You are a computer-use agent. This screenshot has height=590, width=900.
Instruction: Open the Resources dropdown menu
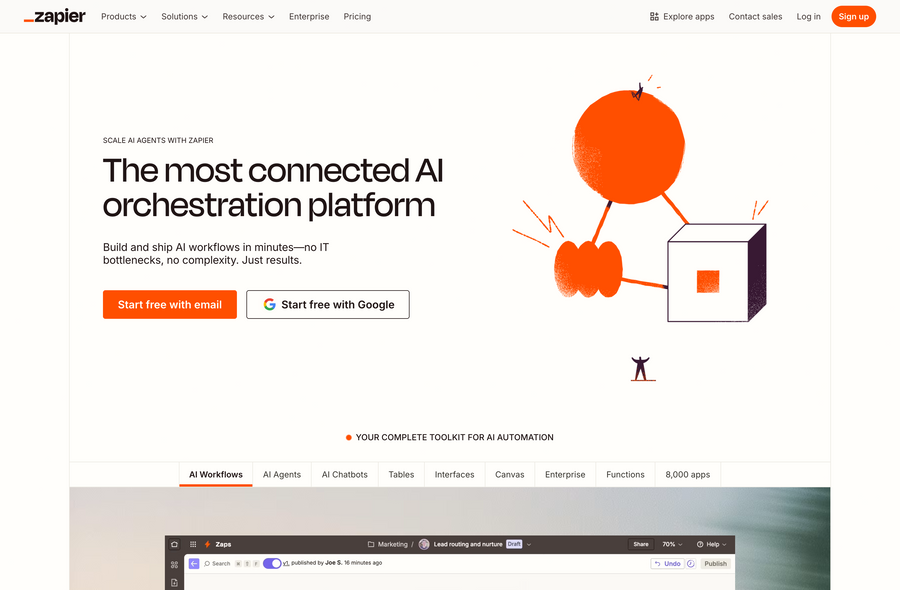tap(247, 16)
